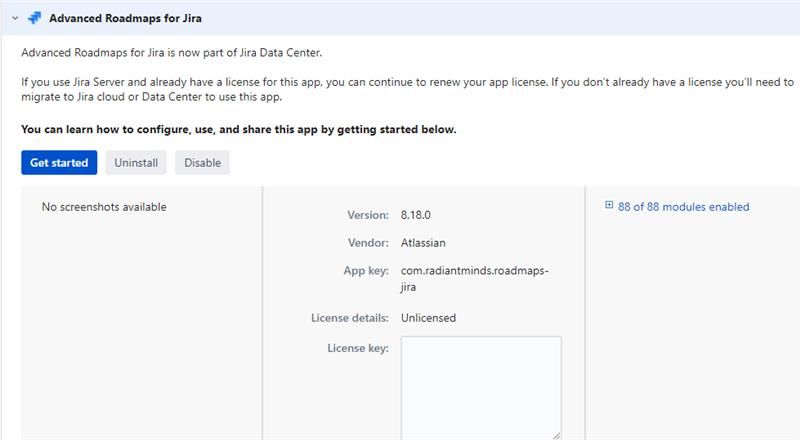Click the Unlicensed license details value

coord(428,317)
